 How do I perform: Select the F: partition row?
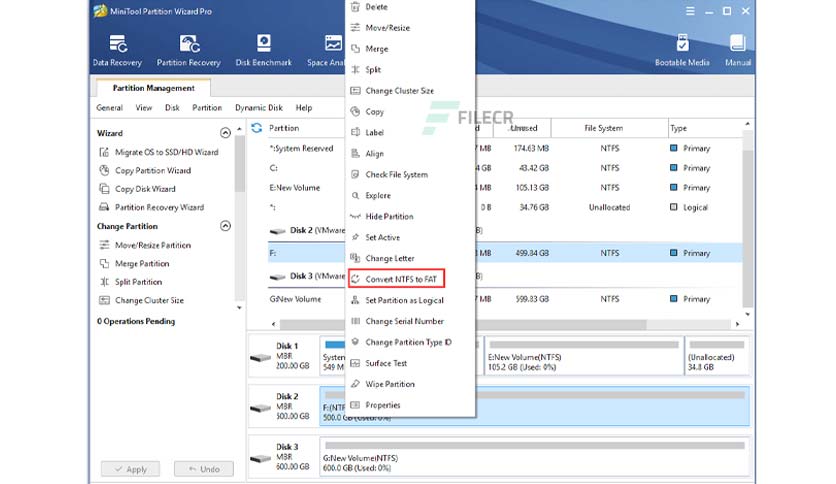point(504,253)
